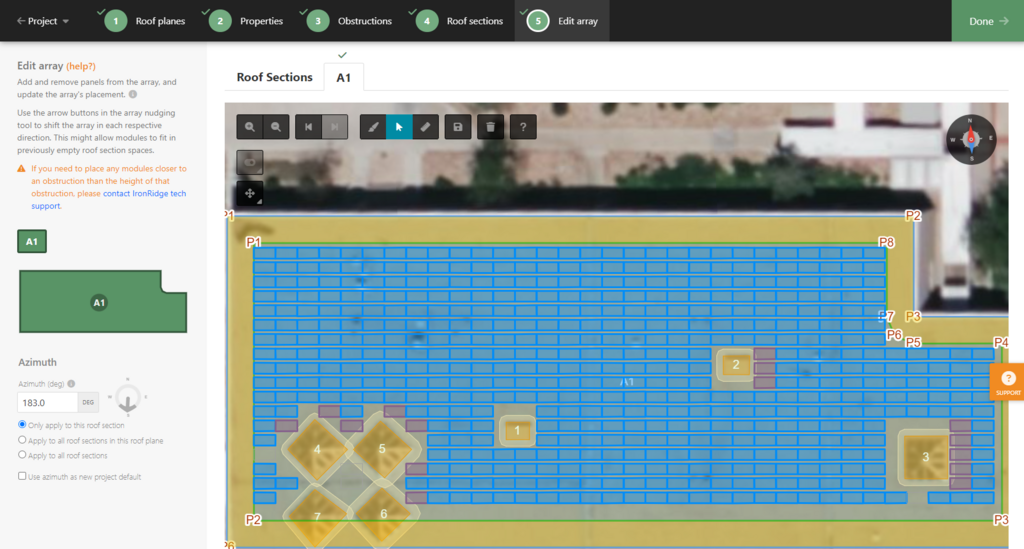Screen dimensions: 1024x549
Task: Switch to the Roof Sections tab
Action: (x=274, y=77)
